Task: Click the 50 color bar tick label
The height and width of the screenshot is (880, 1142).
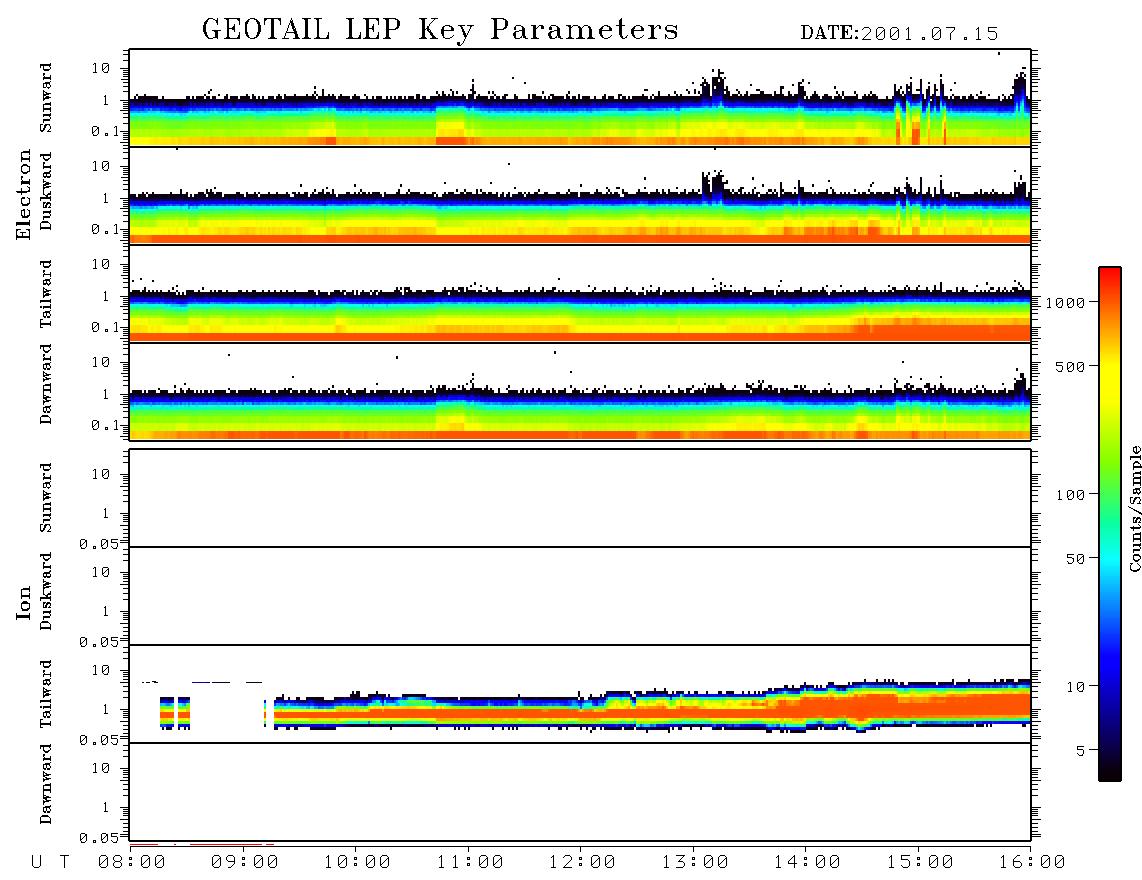Action: (1075, 559)
